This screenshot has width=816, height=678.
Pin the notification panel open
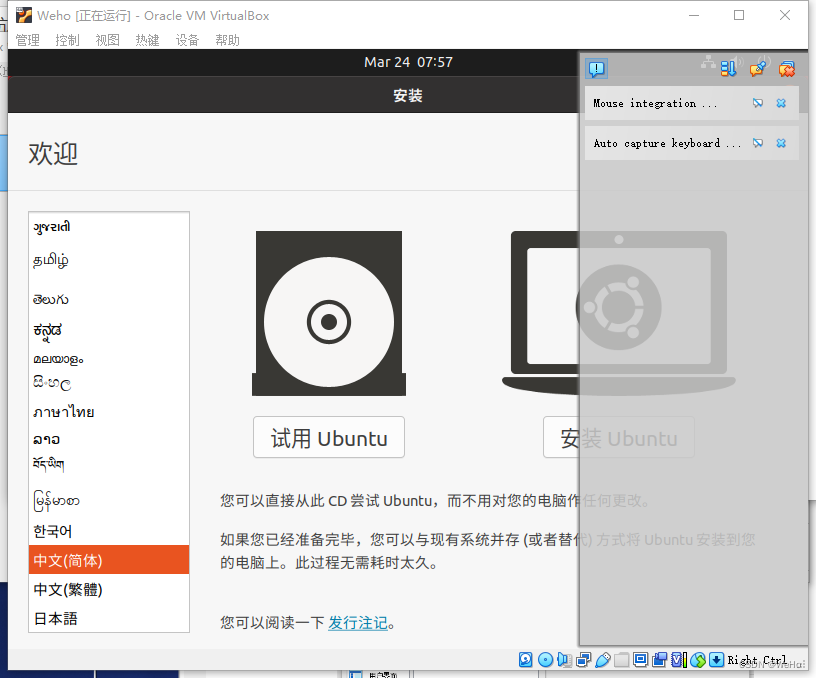click(758, 69)
